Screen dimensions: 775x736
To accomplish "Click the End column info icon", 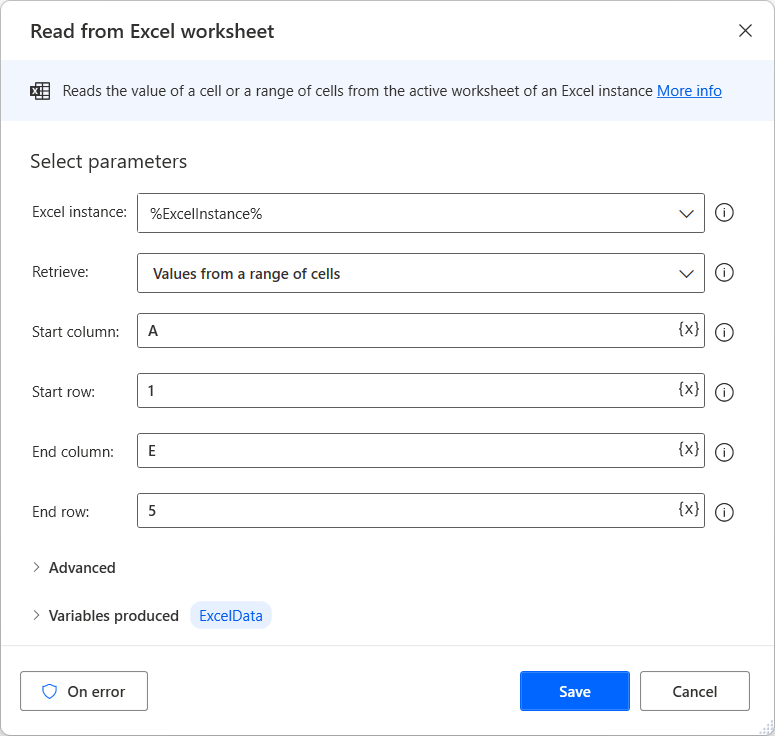I will point(724,452).
